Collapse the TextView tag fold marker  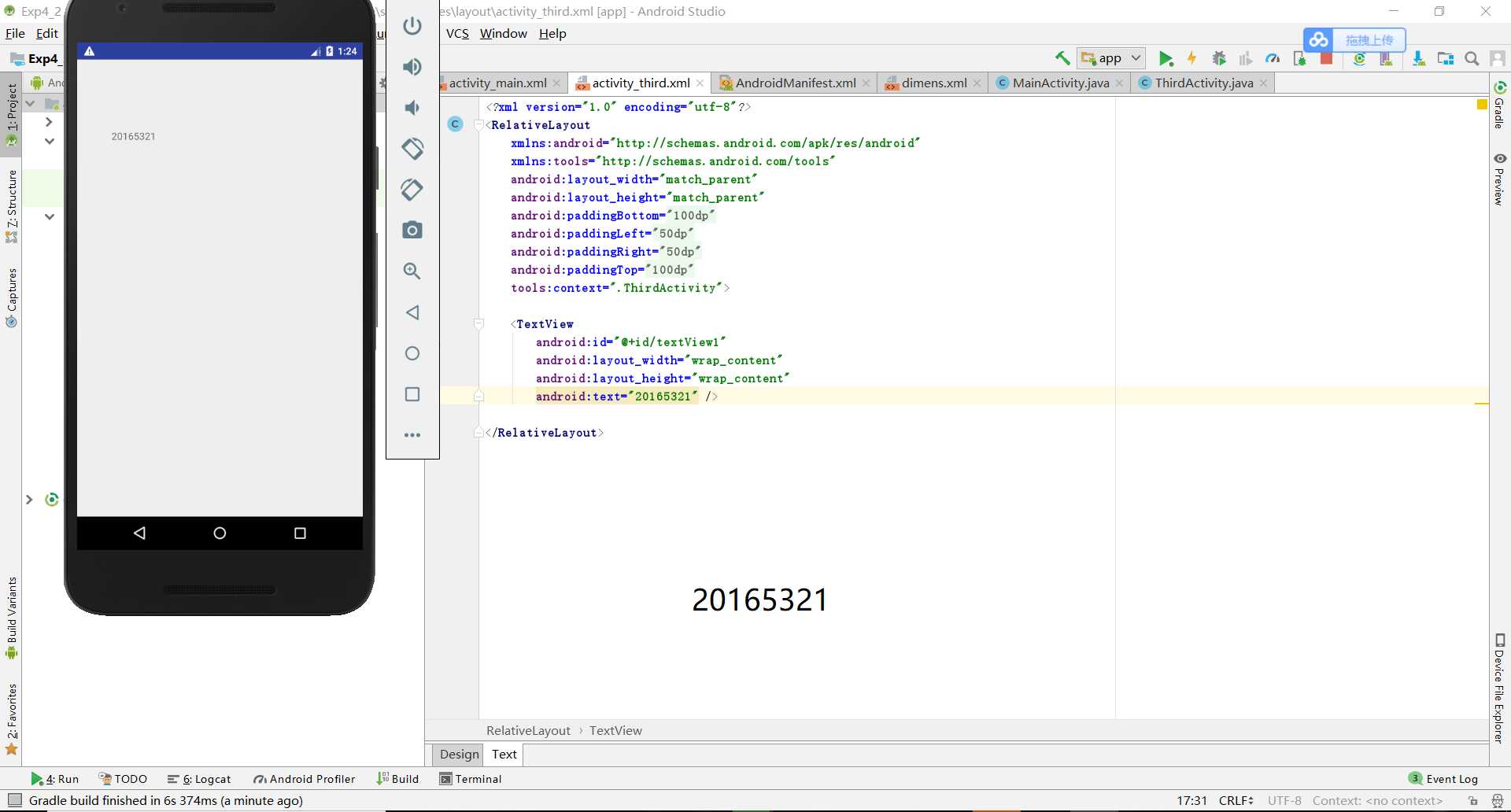tap(478, 323)
